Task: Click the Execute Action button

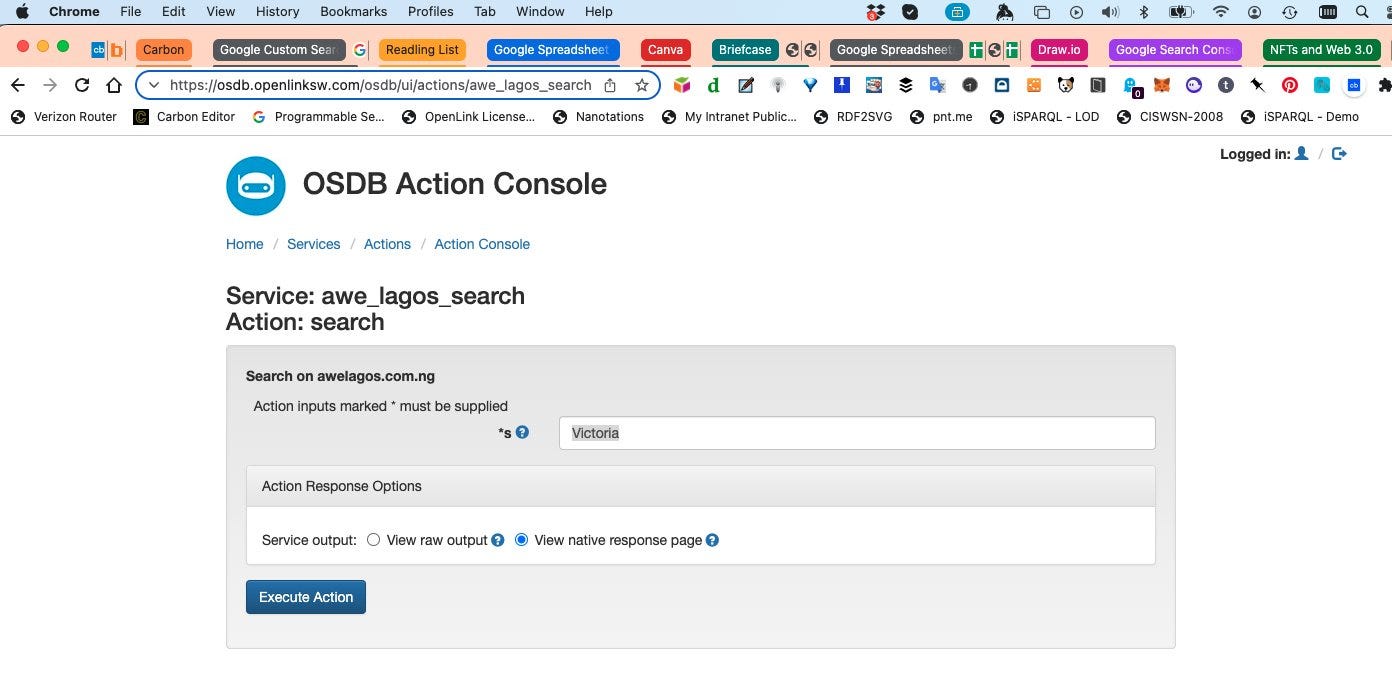Action: [306, 597]
